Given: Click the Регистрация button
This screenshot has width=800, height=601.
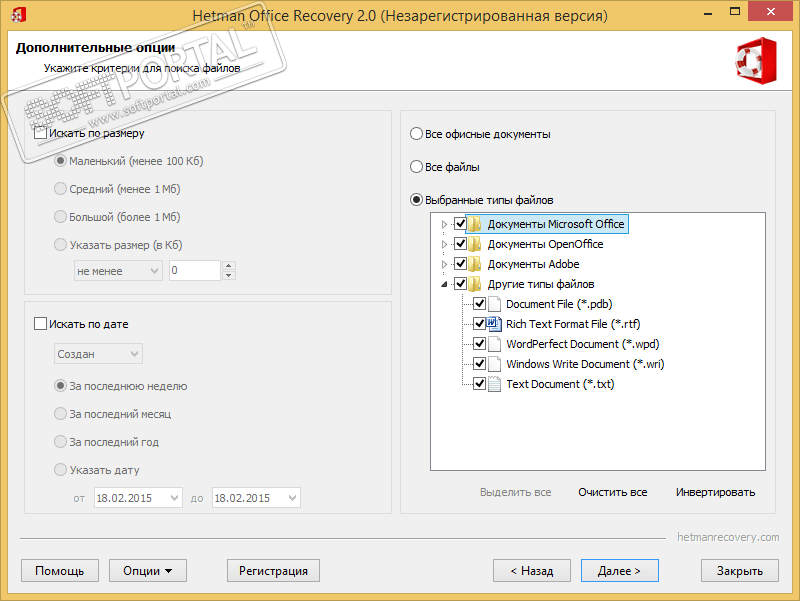Looking at the screenshot, I should [273, 570].
